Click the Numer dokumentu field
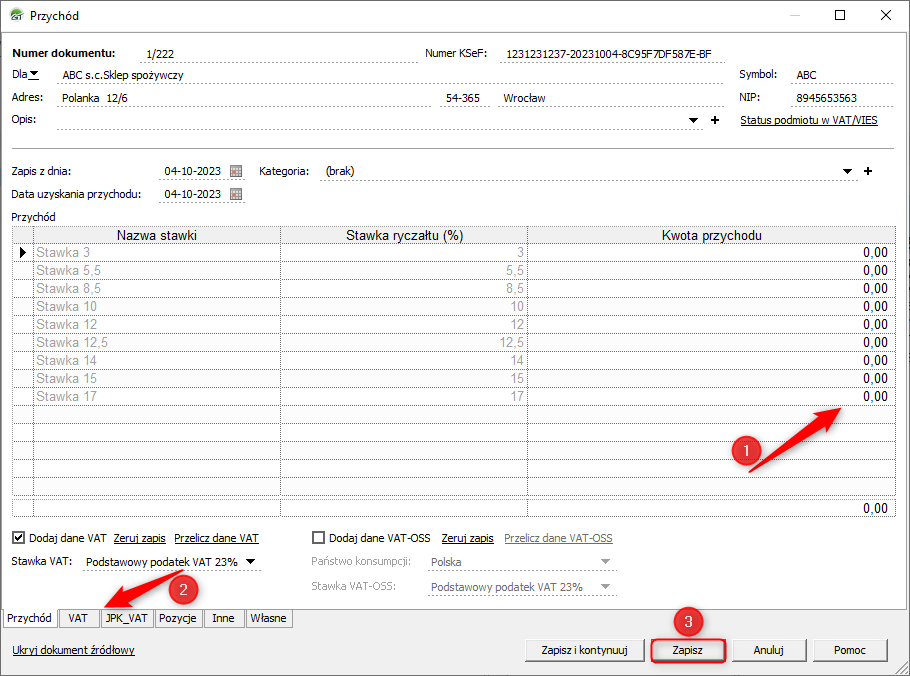The width and height of the screenshot is (910, 676). 279,54
